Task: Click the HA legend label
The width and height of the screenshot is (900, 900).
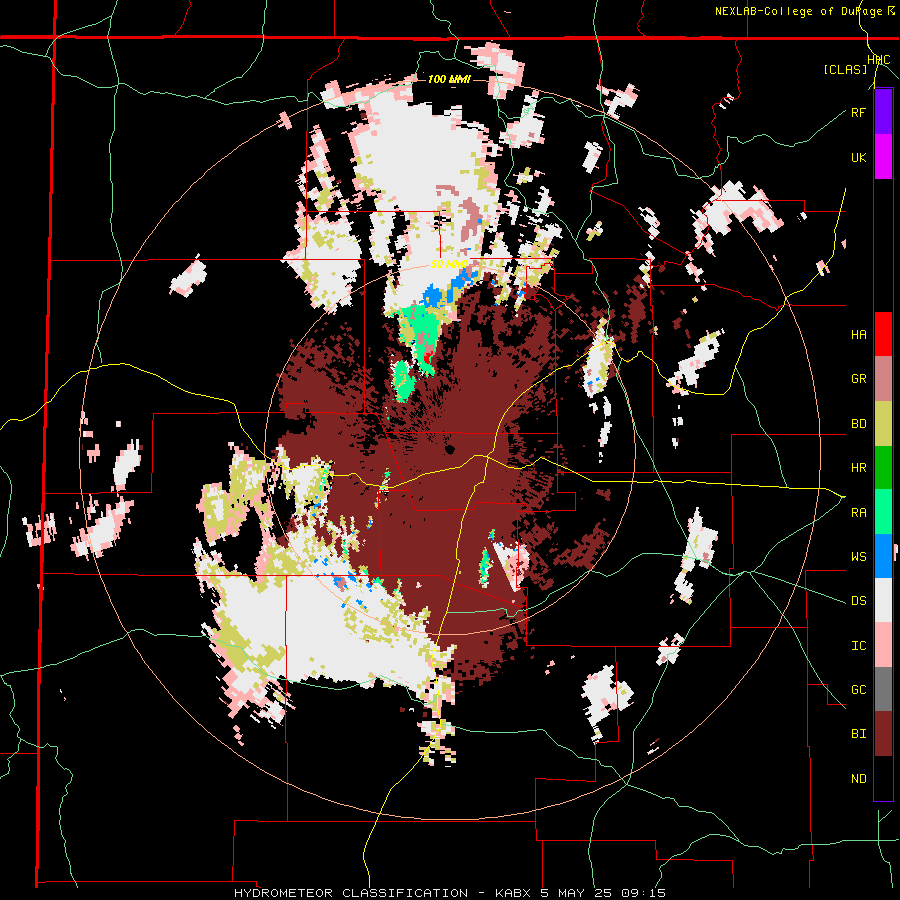Action: (858, 335)
